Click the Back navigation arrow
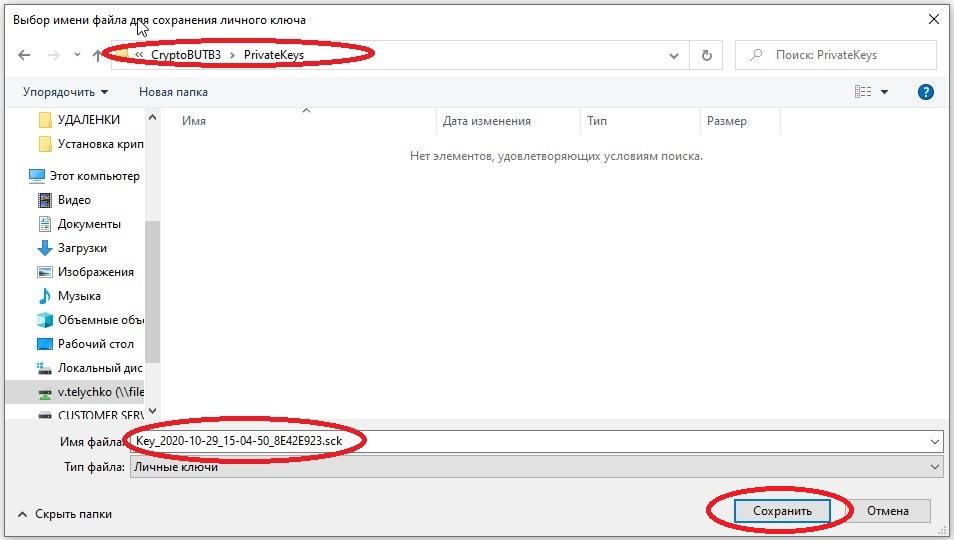Viewport: 954px width, 540px height. (x=25, y=55)
